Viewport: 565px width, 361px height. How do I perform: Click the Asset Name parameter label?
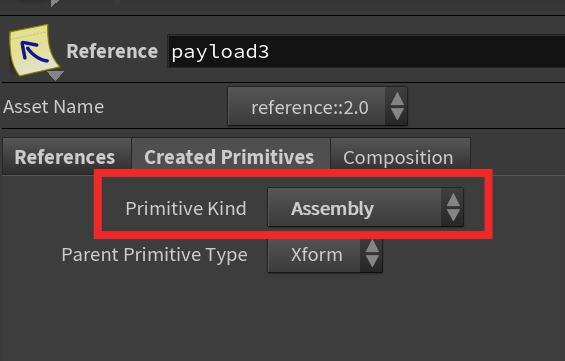(54, 107)
